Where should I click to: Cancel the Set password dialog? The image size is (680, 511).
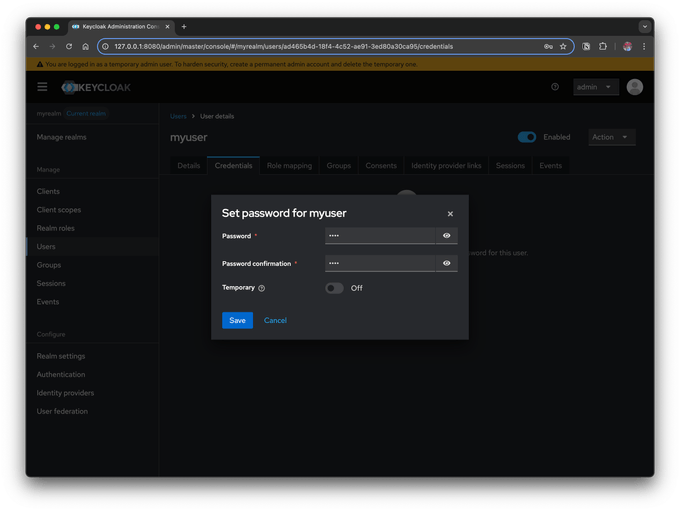tap(275, 320)
